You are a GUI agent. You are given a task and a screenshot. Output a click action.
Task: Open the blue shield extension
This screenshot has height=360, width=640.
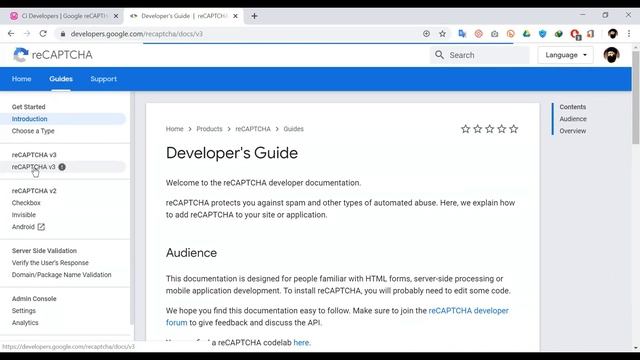(542, 34)
